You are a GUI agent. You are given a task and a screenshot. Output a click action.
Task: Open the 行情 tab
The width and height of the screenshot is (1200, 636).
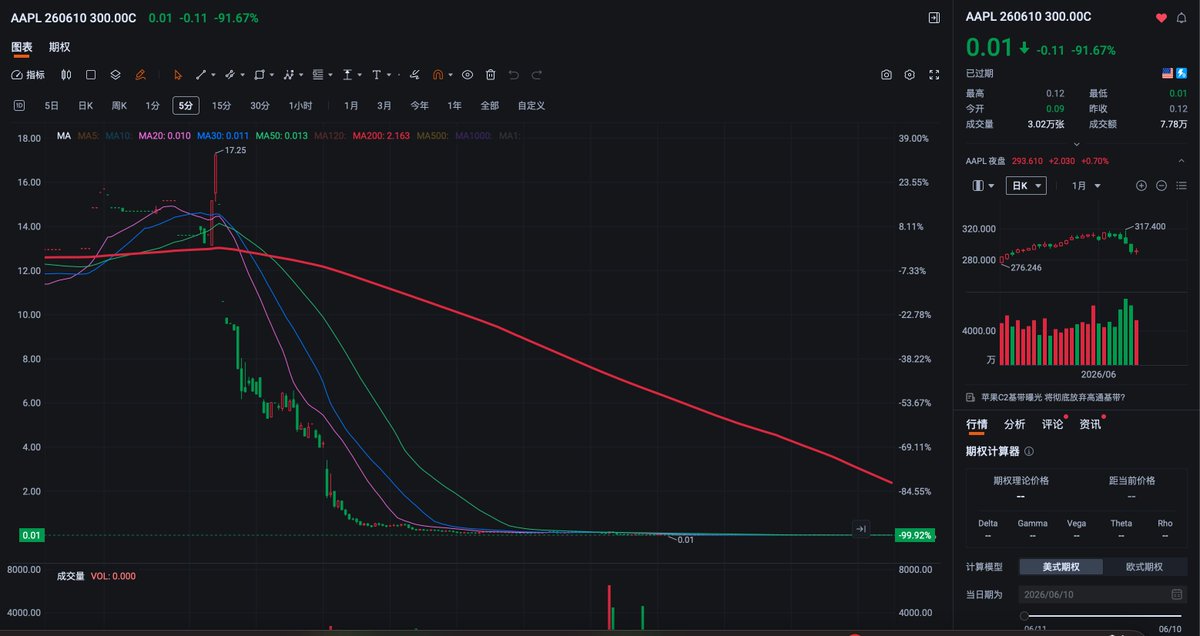pos(977,424)
